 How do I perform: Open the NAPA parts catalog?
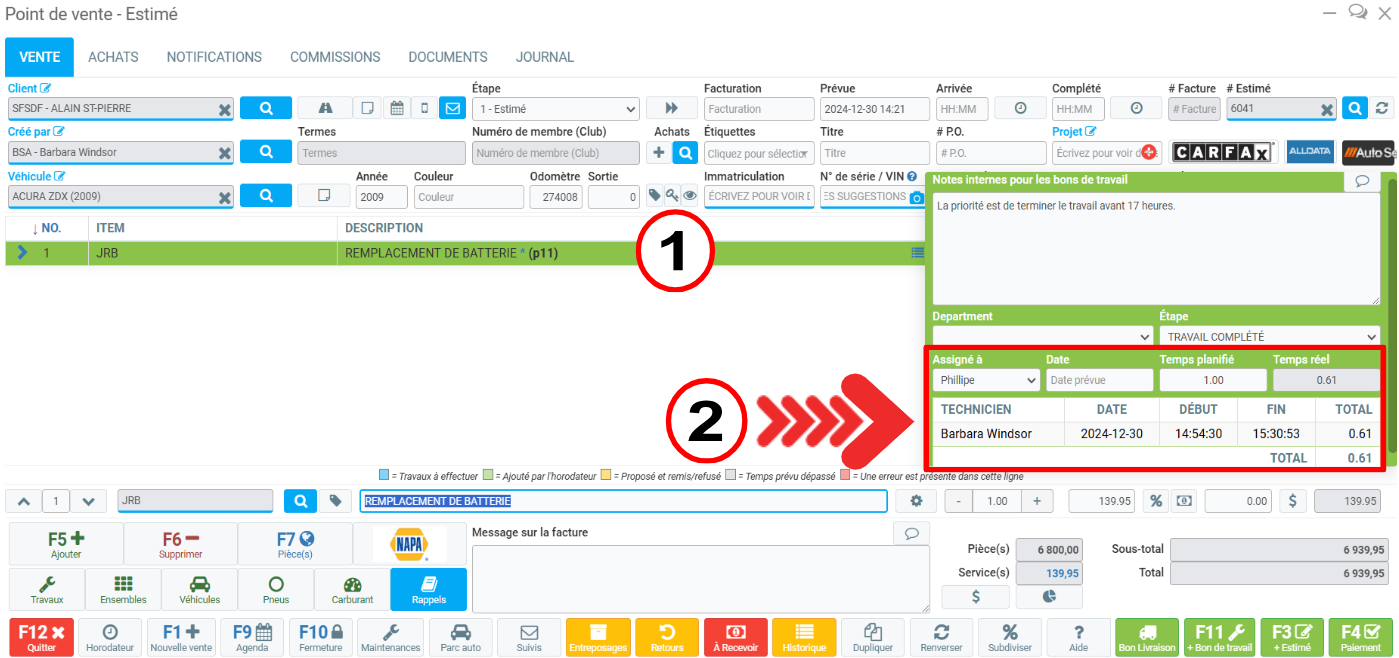coord(409,544)
